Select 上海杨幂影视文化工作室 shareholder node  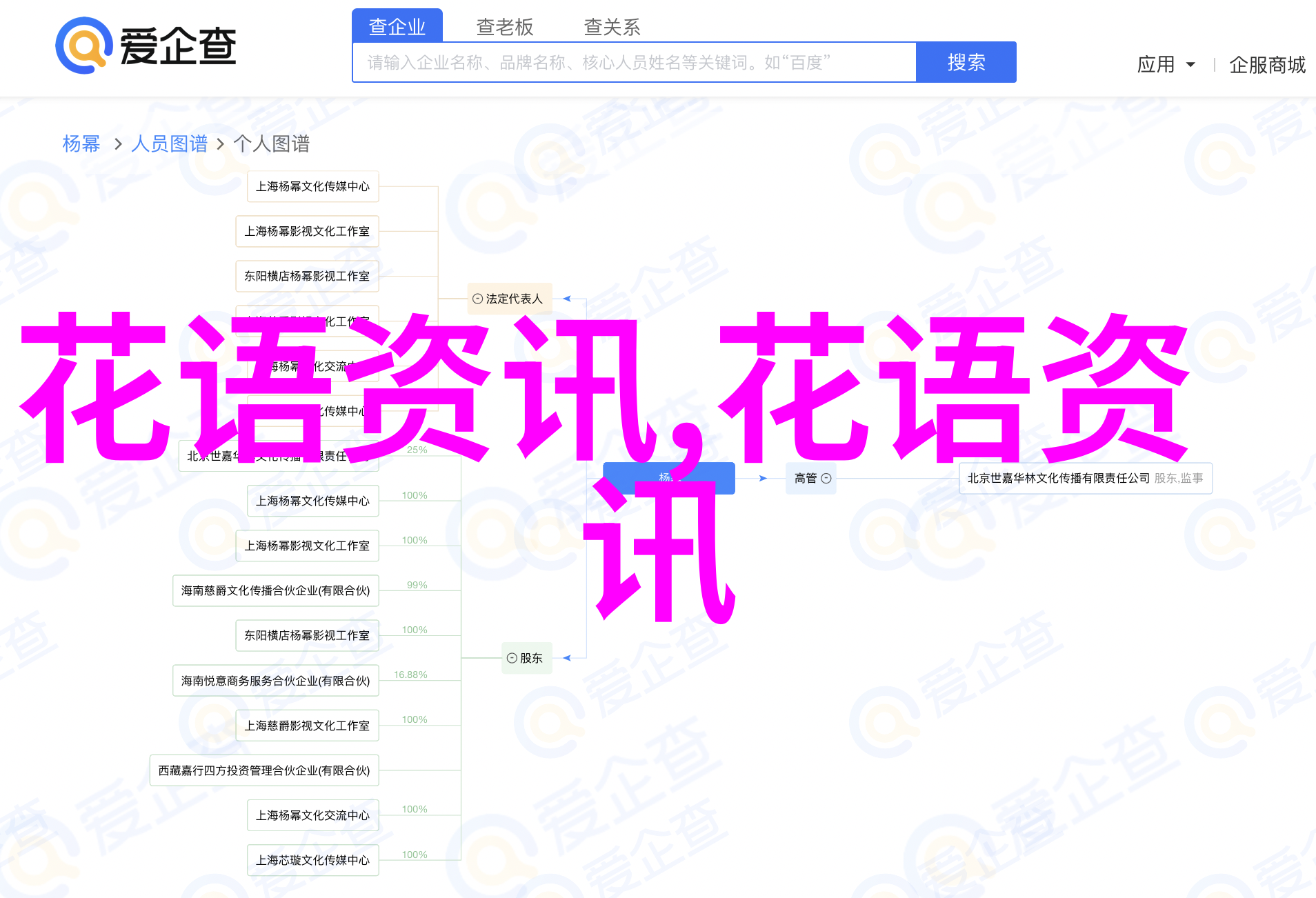[308, 546]
